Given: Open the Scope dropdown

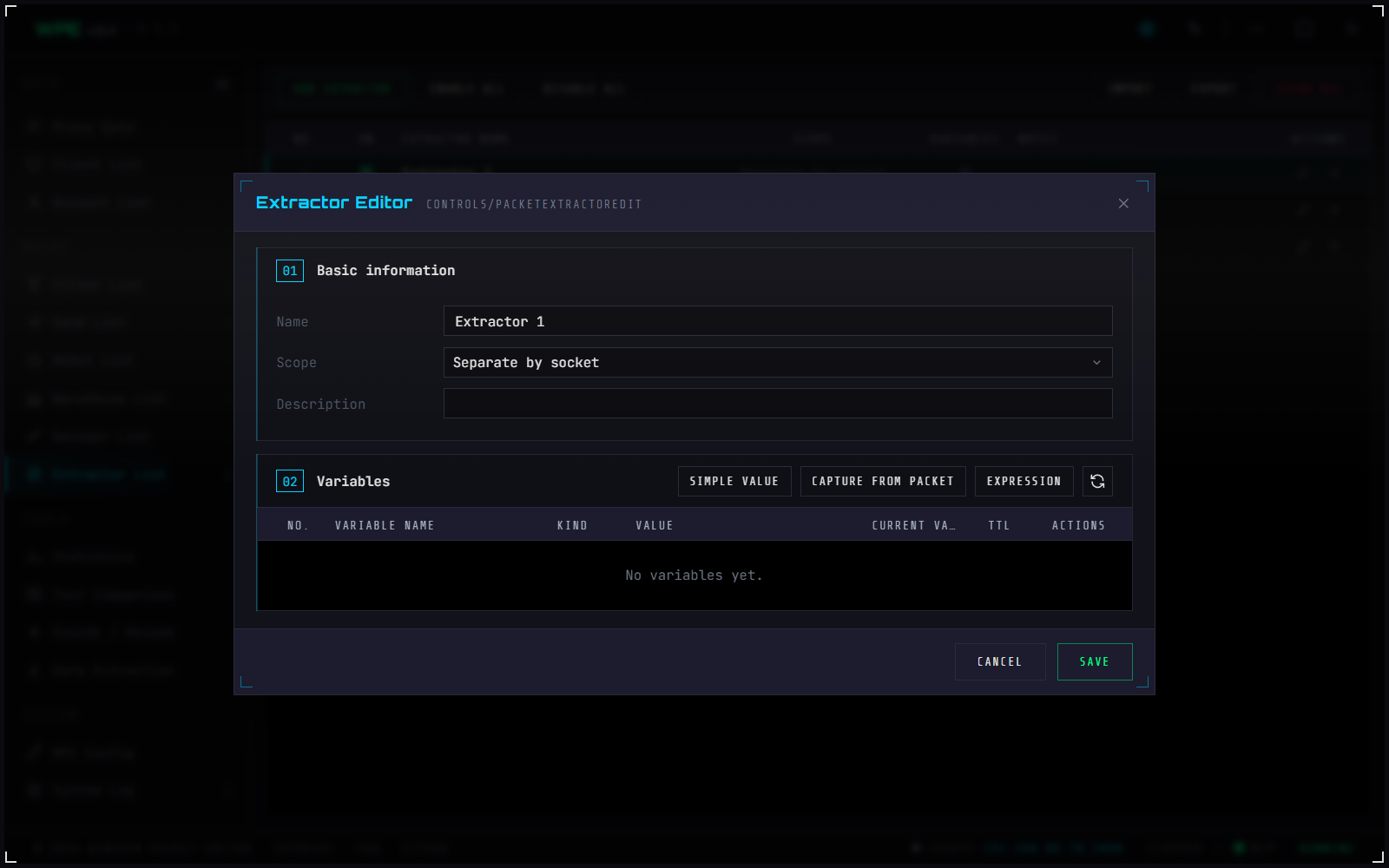Looking at the screenshot, I should (778, 363).
